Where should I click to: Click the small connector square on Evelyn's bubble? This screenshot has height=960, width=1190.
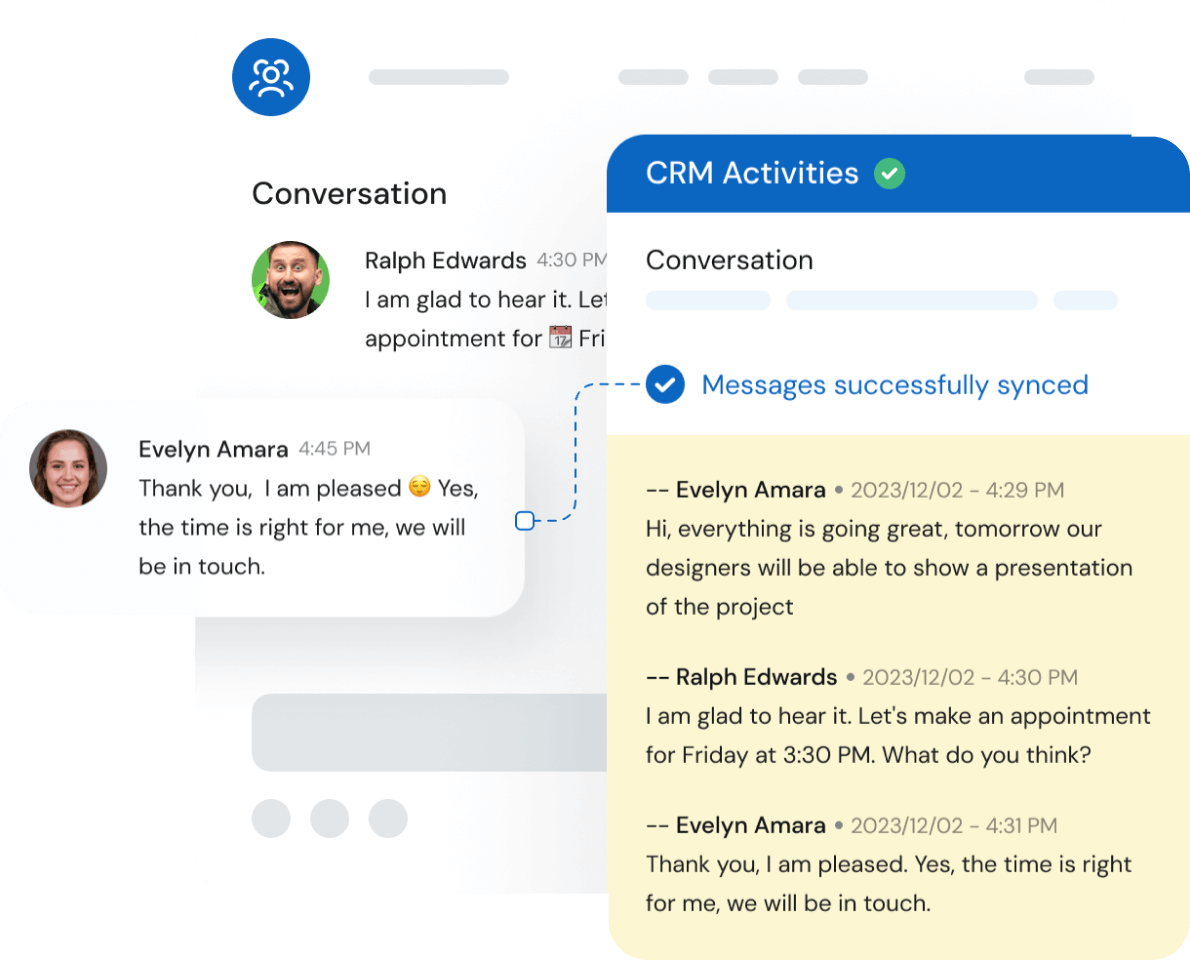525,520
